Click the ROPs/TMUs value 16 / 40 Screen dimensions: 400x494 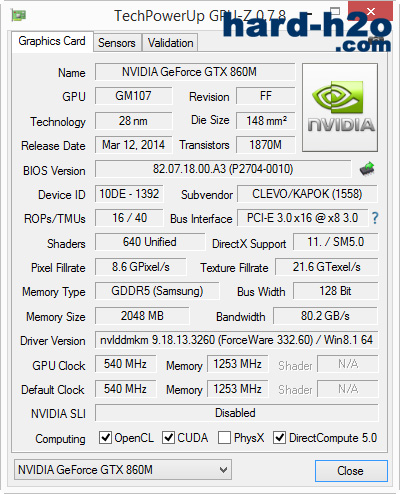tap(129, 218)
